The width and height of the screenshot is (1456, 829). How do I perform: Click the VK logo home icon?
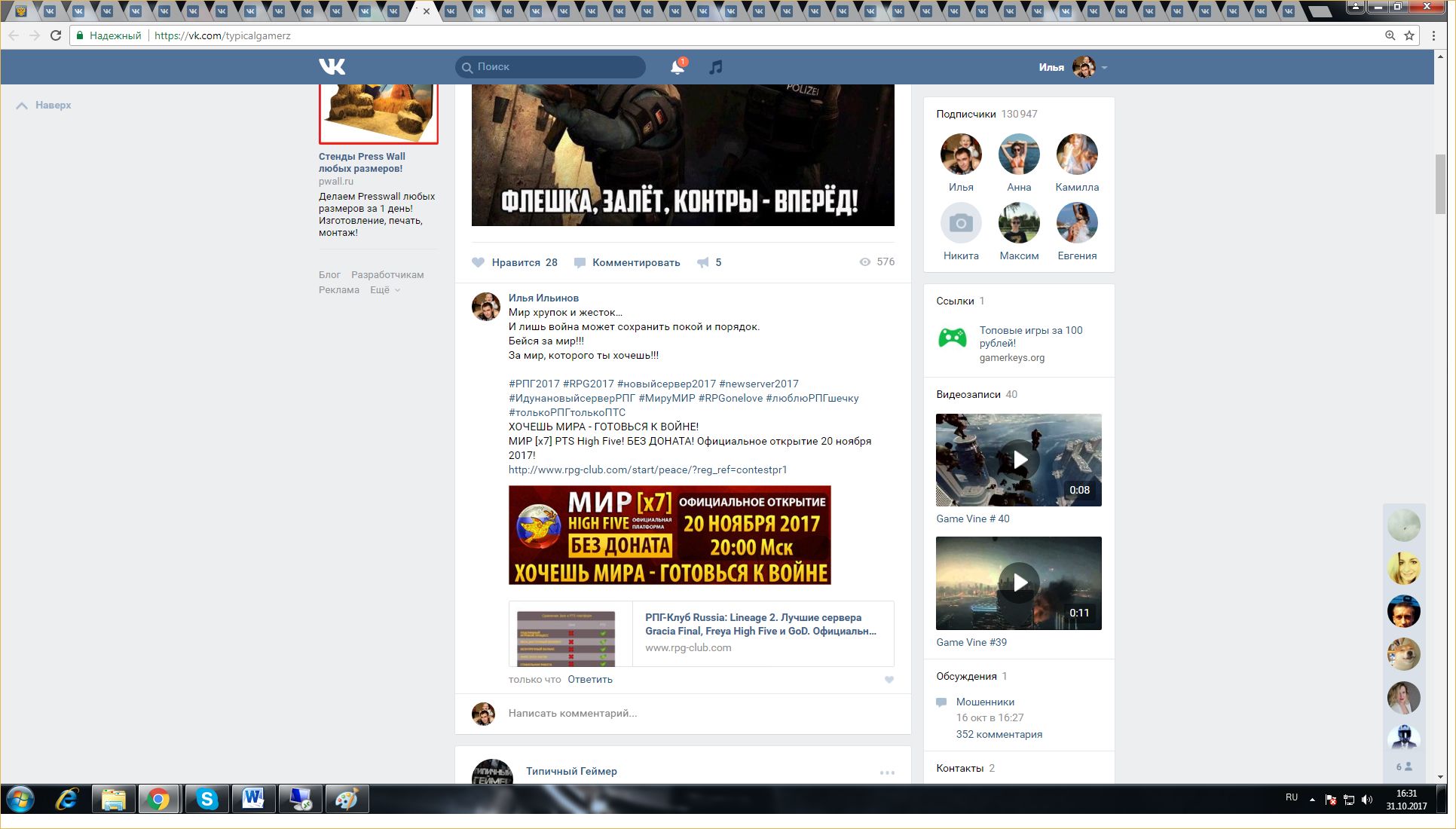(x=332, y=67)
